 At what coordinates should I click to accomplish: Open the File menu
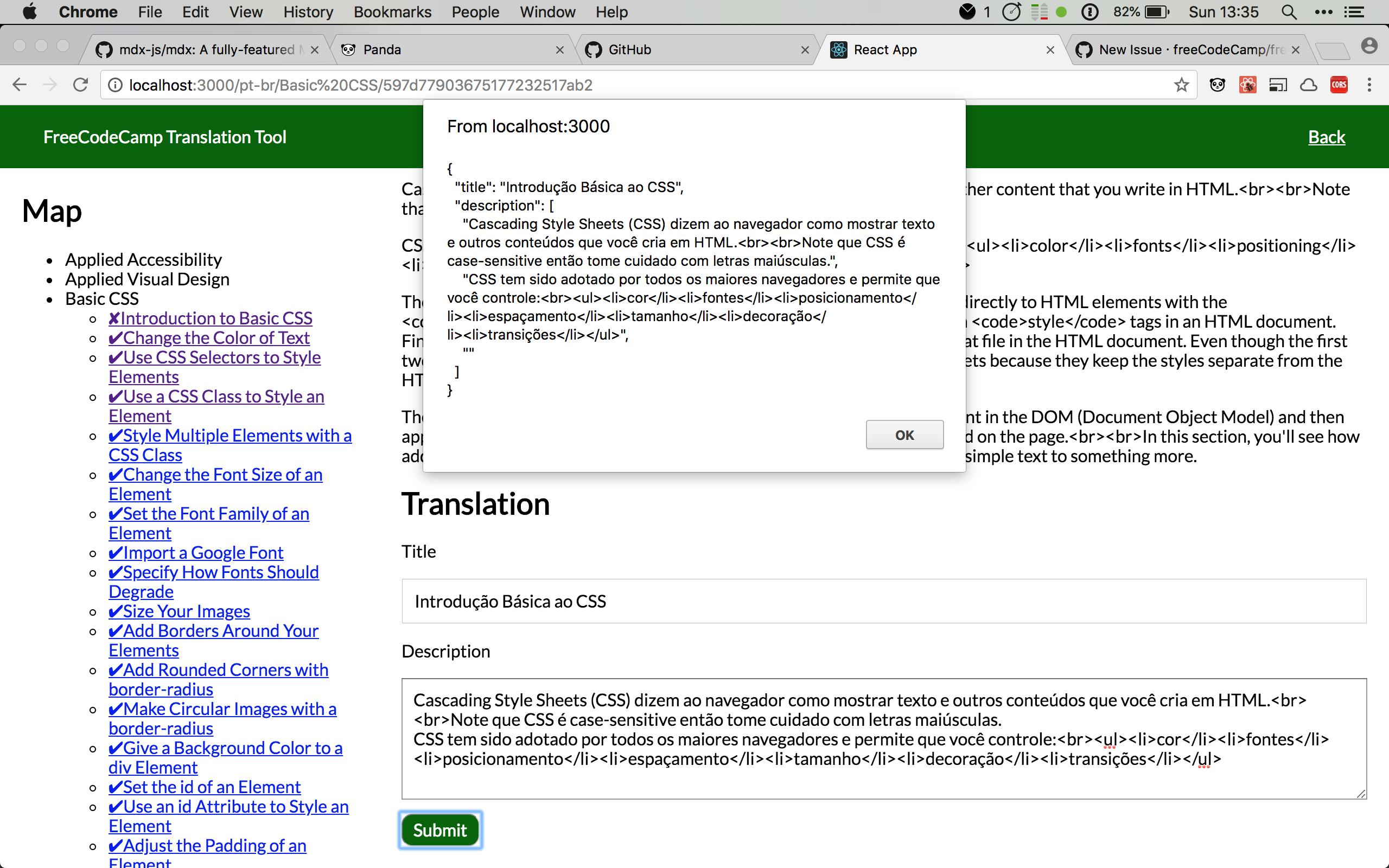tap(150, 11)
